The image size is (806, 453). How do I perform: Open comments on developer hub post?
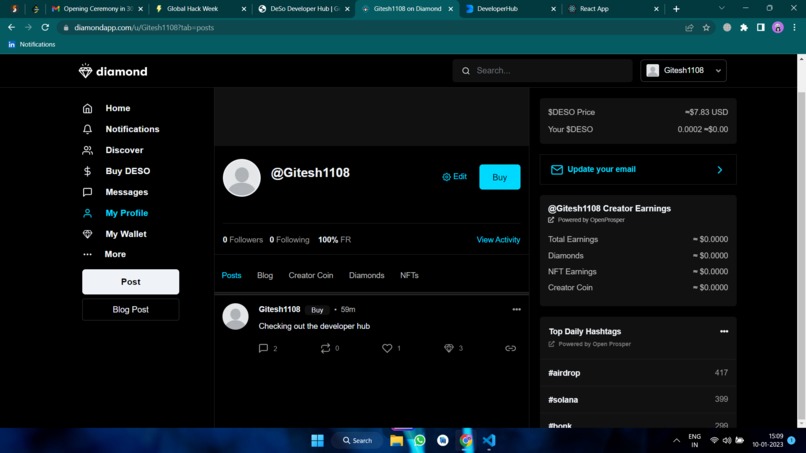pos(263,348)
